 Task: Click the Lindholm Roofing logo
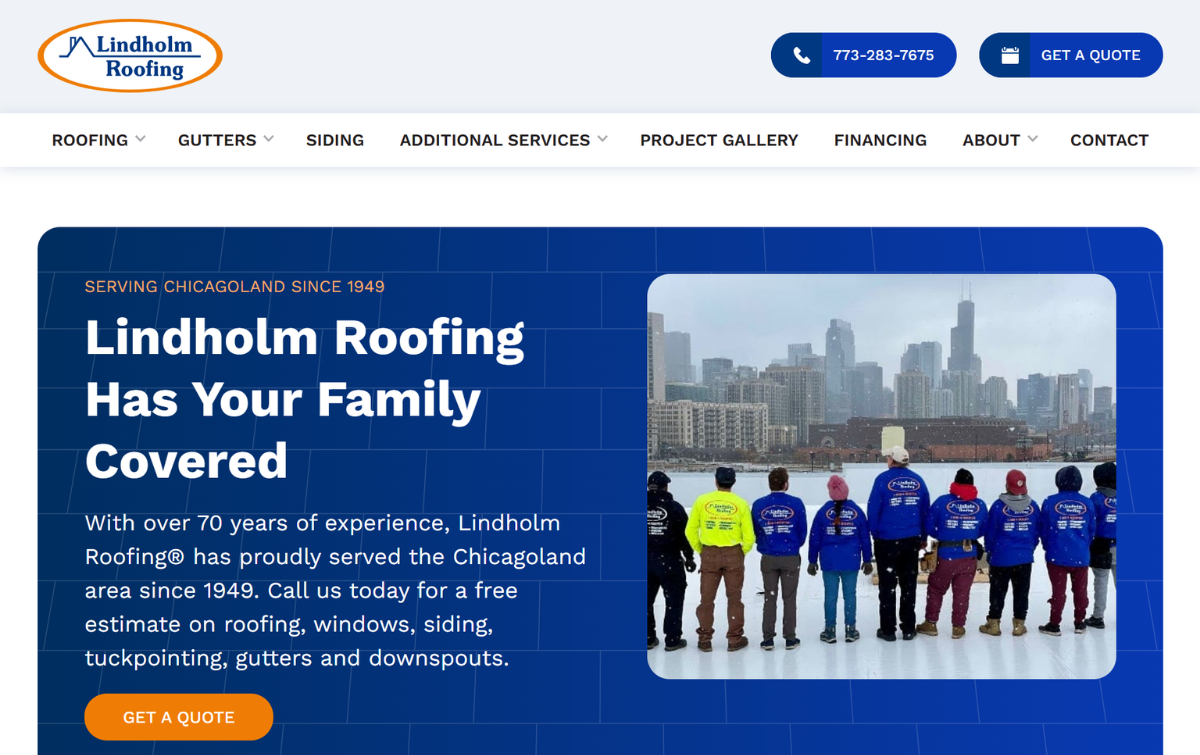pos(130,56)
